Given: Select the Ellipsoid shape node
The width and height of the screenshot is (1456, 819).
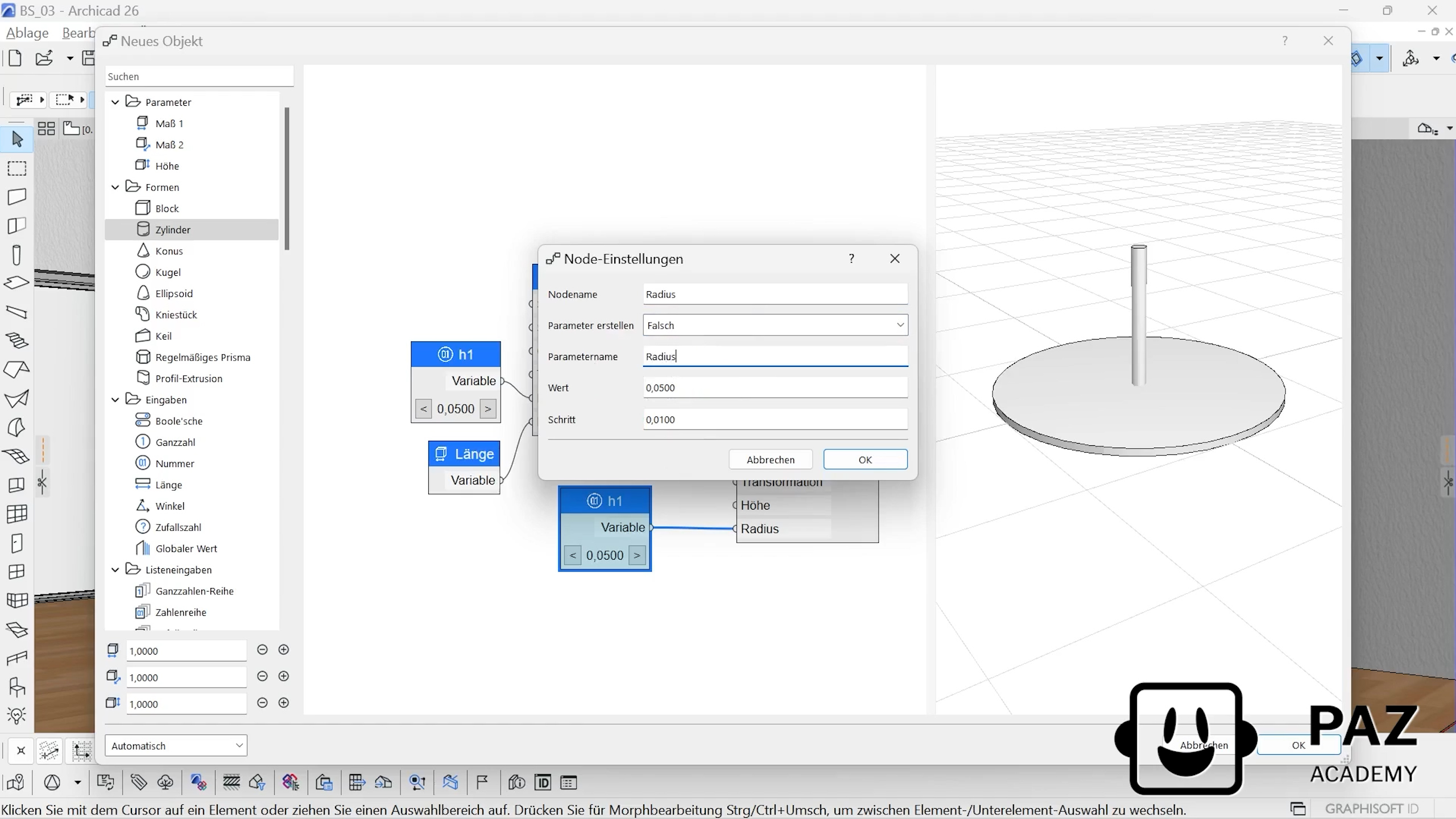Looking at the screenshot, I should click(174, 293).
